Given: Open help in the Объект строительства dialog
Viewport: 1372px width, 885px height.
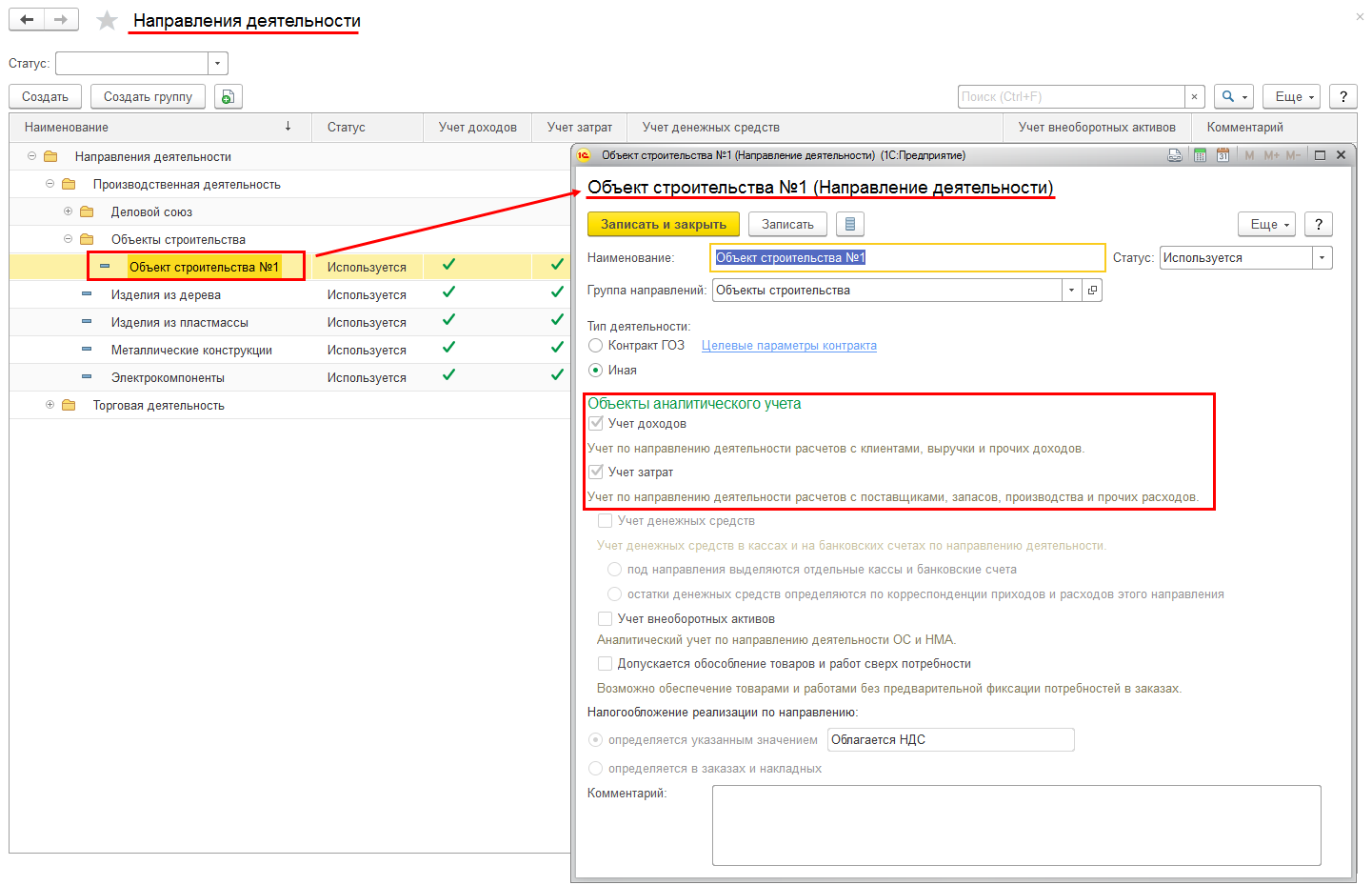Looking at the screenshot, I should click(x=1319, y=224).
